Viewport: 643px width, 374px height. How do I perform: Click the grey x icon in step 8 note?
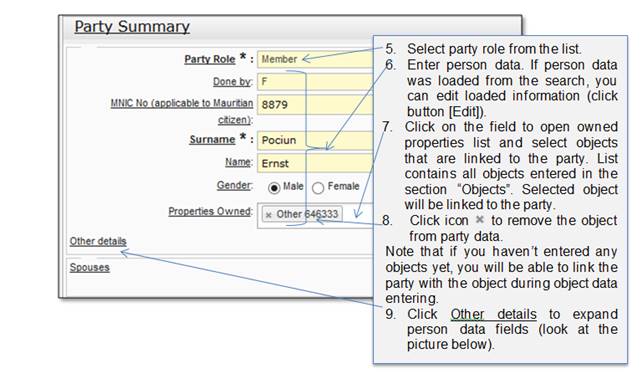[479, 220]
